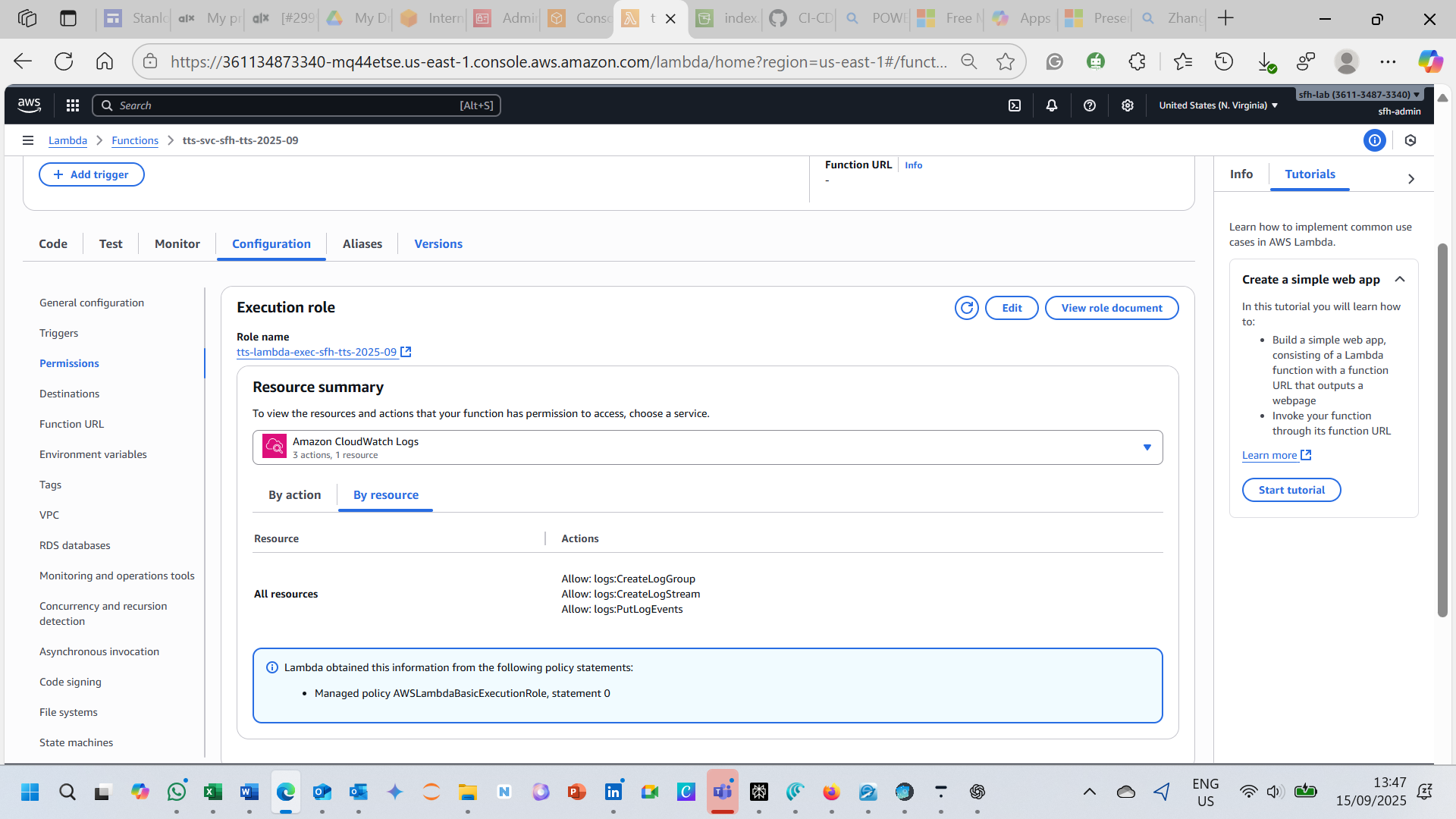
Task: Click View role document button
Action: pyautogui.click(x=1112, y=308)
